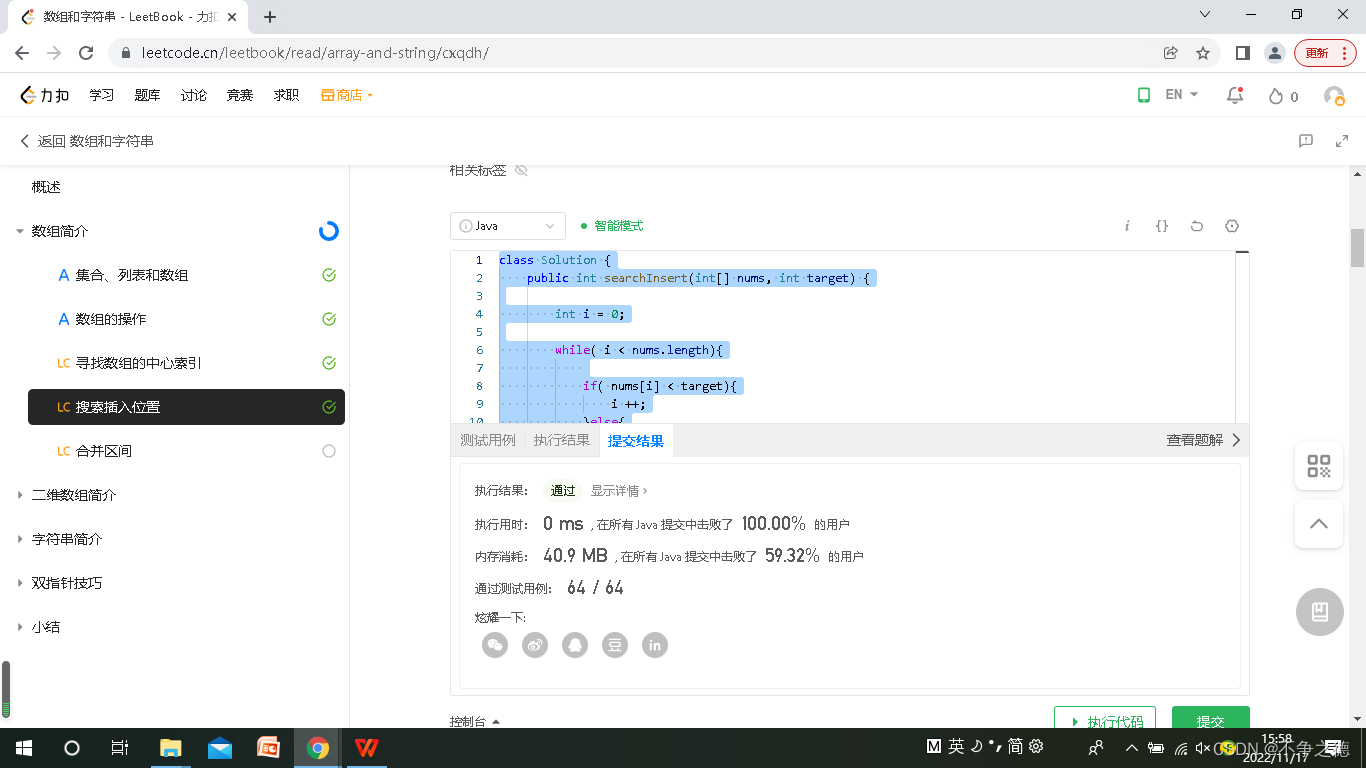Open Mail app from taskbar
Screen dimensions: 1366x768
pos(220,747)
